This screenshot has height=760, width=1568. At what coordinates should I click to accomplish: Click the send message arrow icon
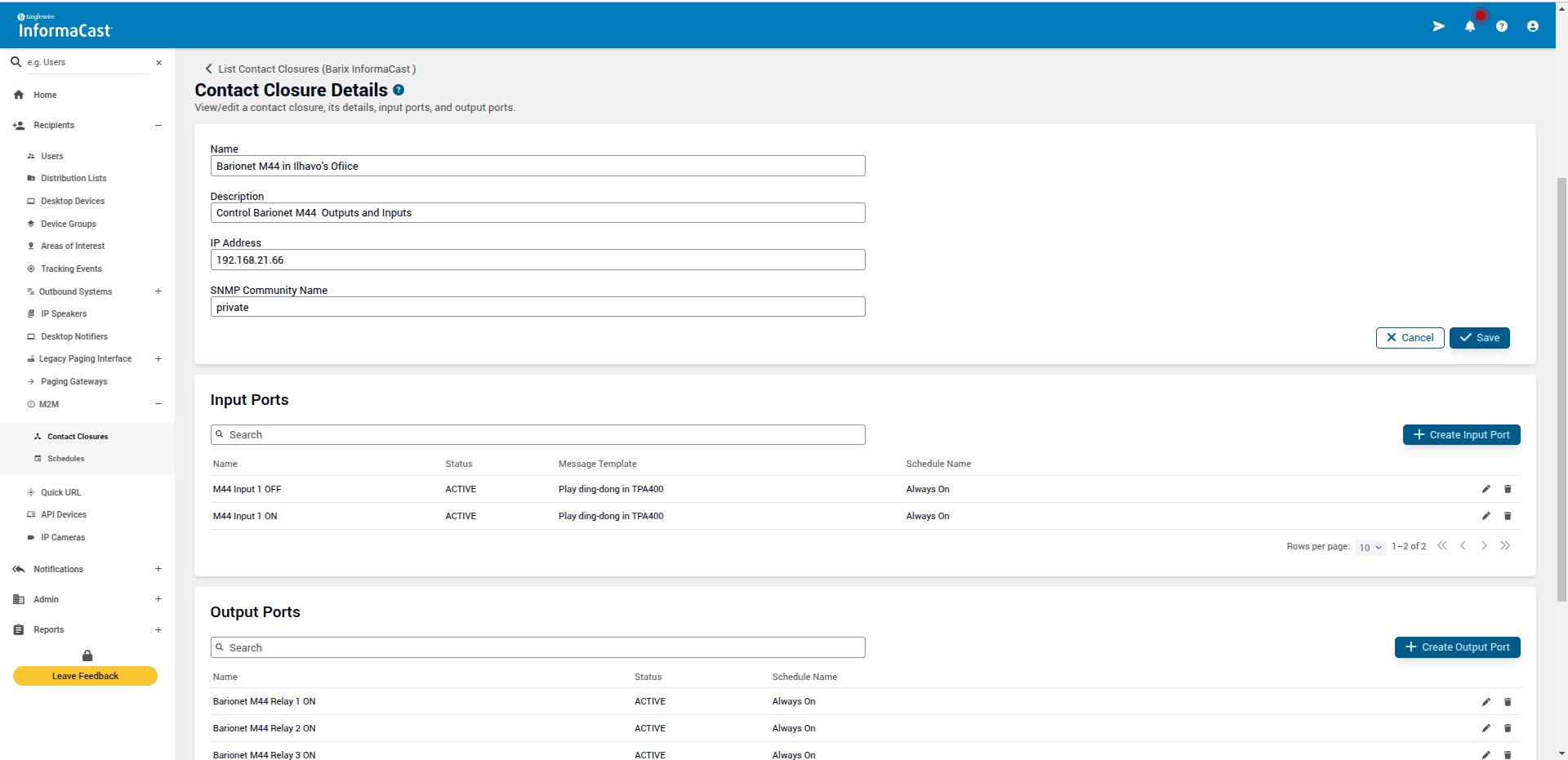[1438, 26]
